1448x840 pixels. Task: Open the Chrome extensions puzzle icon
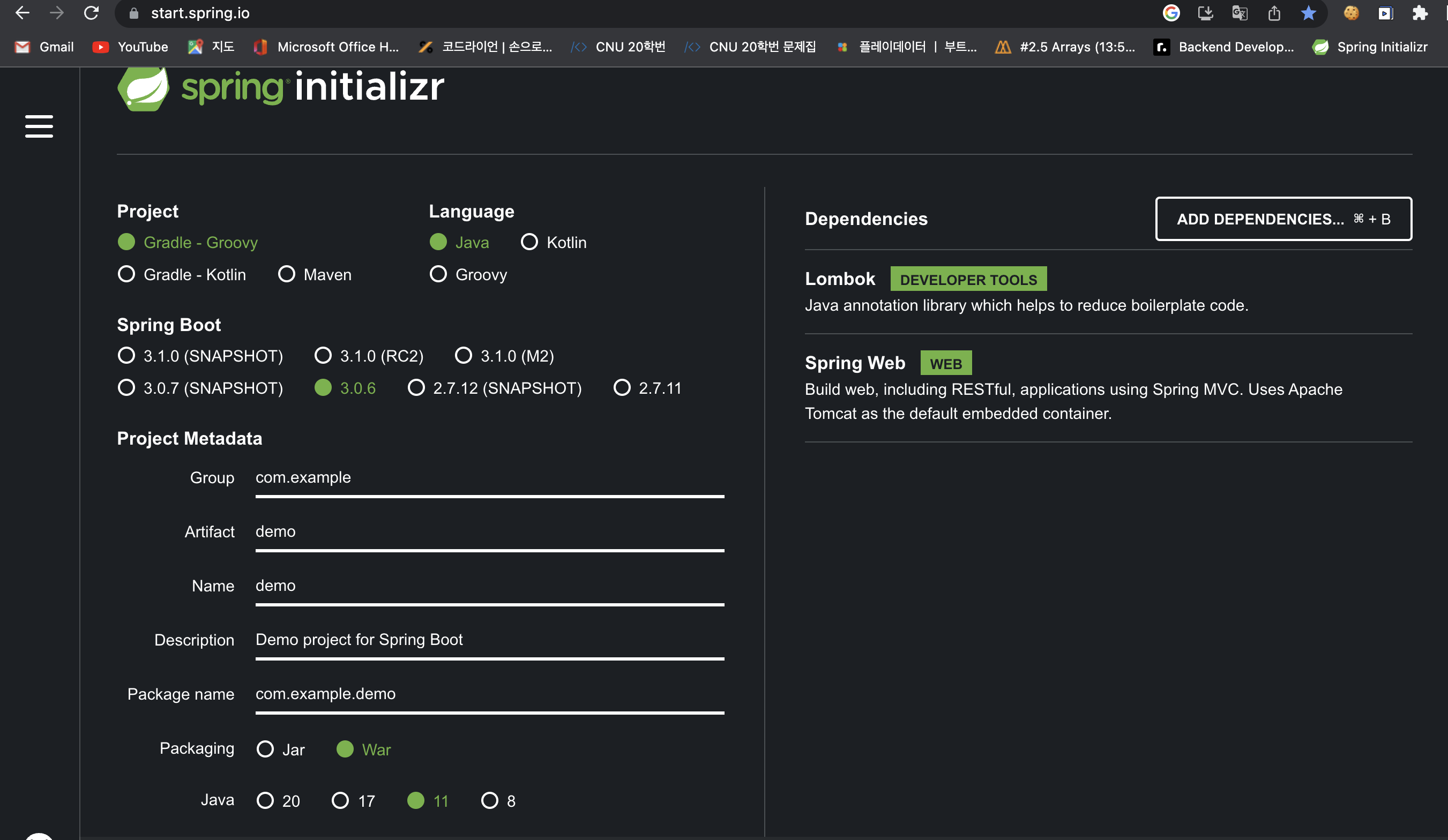point(1419,13)
